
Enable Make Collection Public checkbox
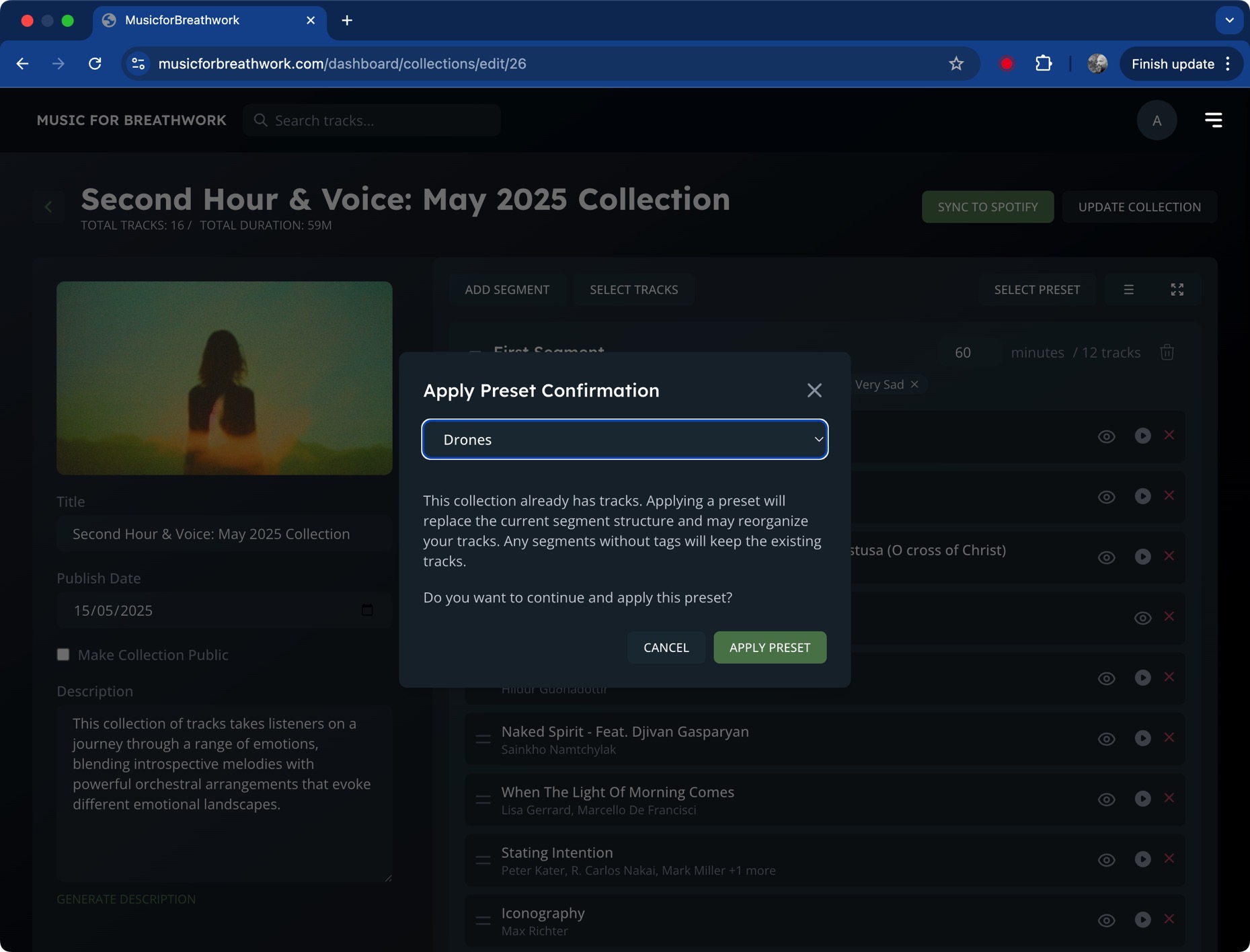point(63,655)
